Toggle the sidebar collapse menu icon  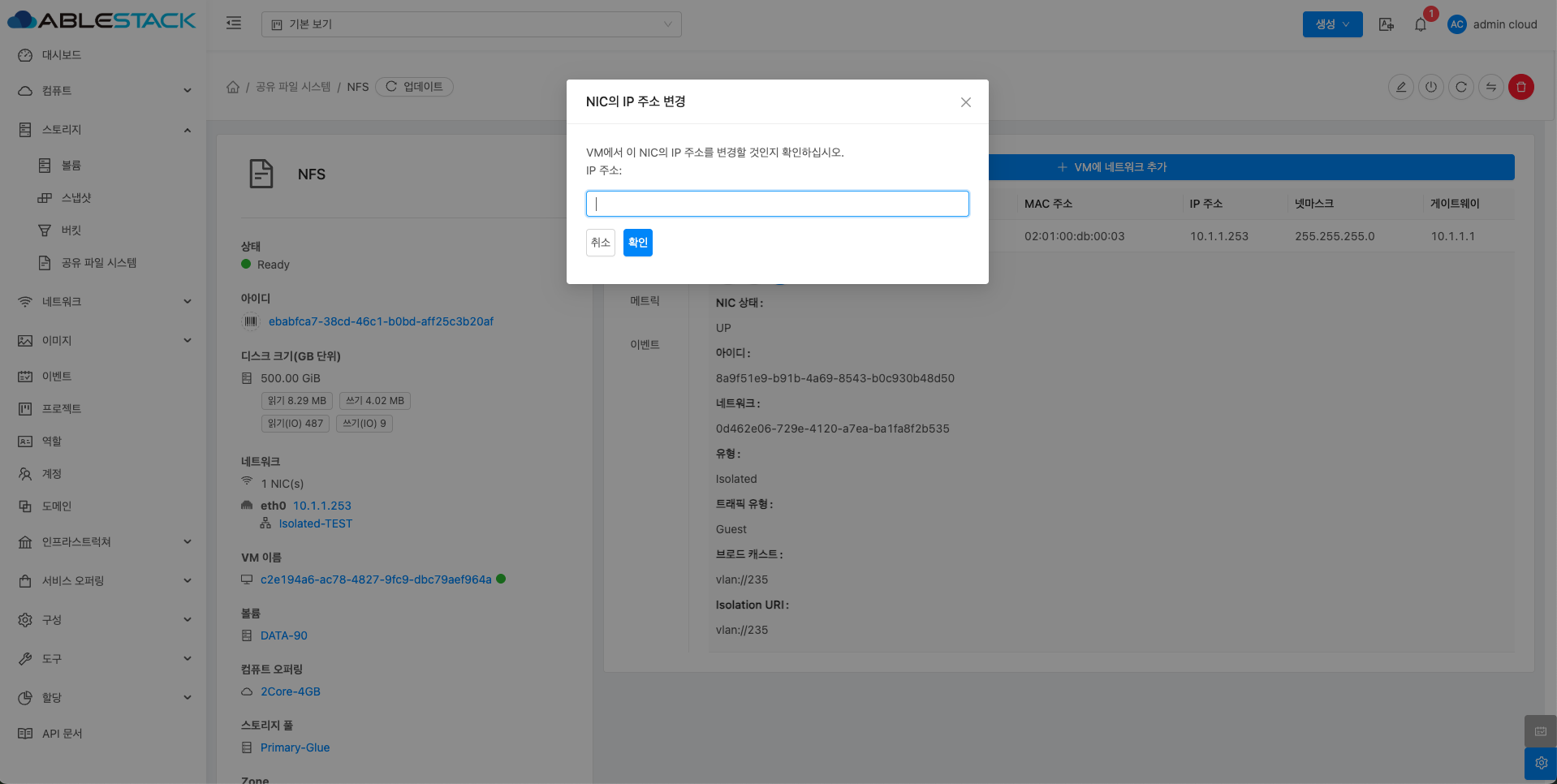(234, 24)
